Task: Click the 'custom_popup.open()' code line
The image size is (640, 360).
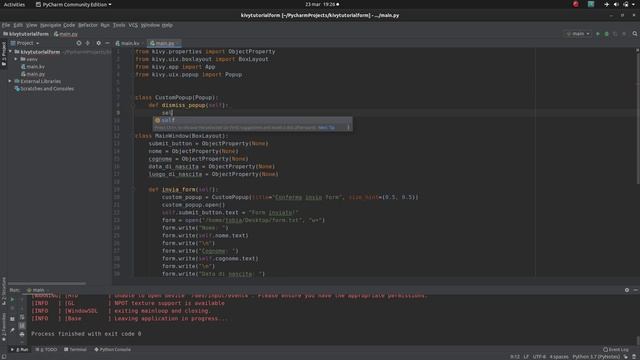Action: click(x=193, y=205)
